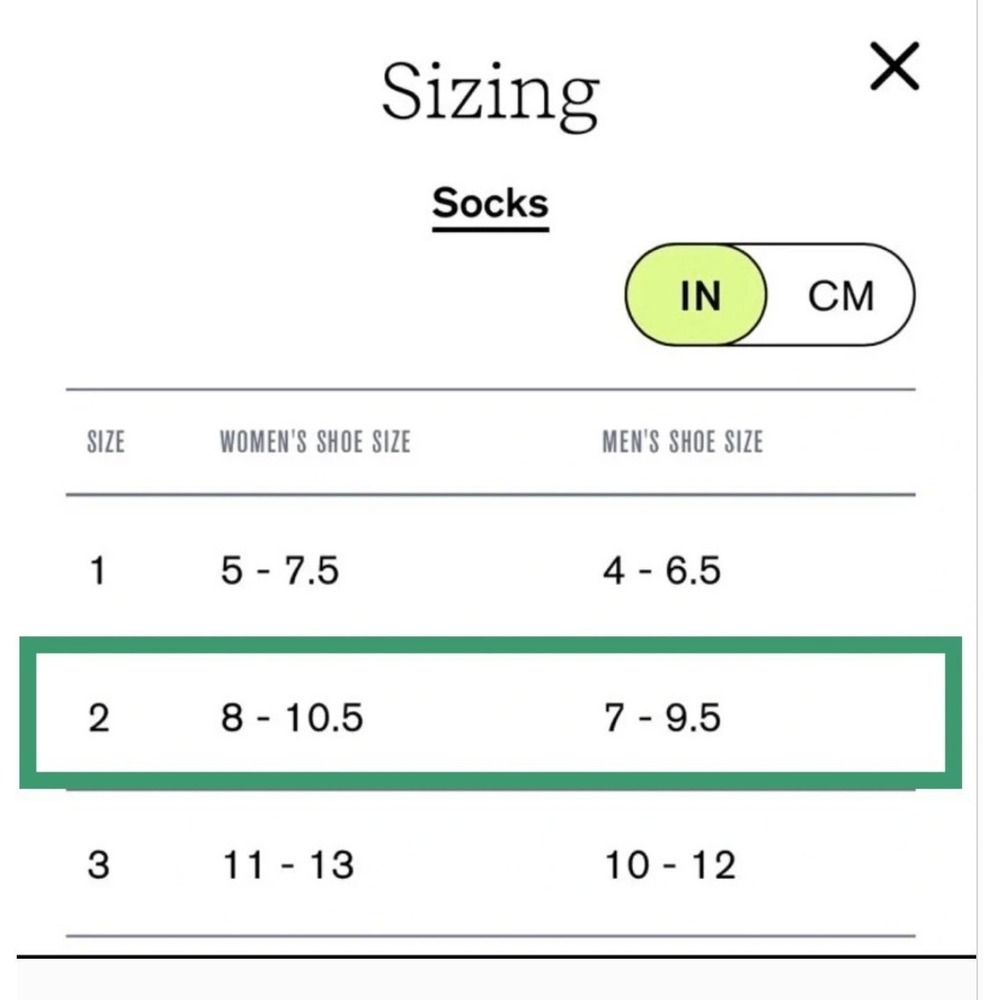The image size is (1000, 1000).
Task: Click women's range 11 - 13
Action: 288,865
